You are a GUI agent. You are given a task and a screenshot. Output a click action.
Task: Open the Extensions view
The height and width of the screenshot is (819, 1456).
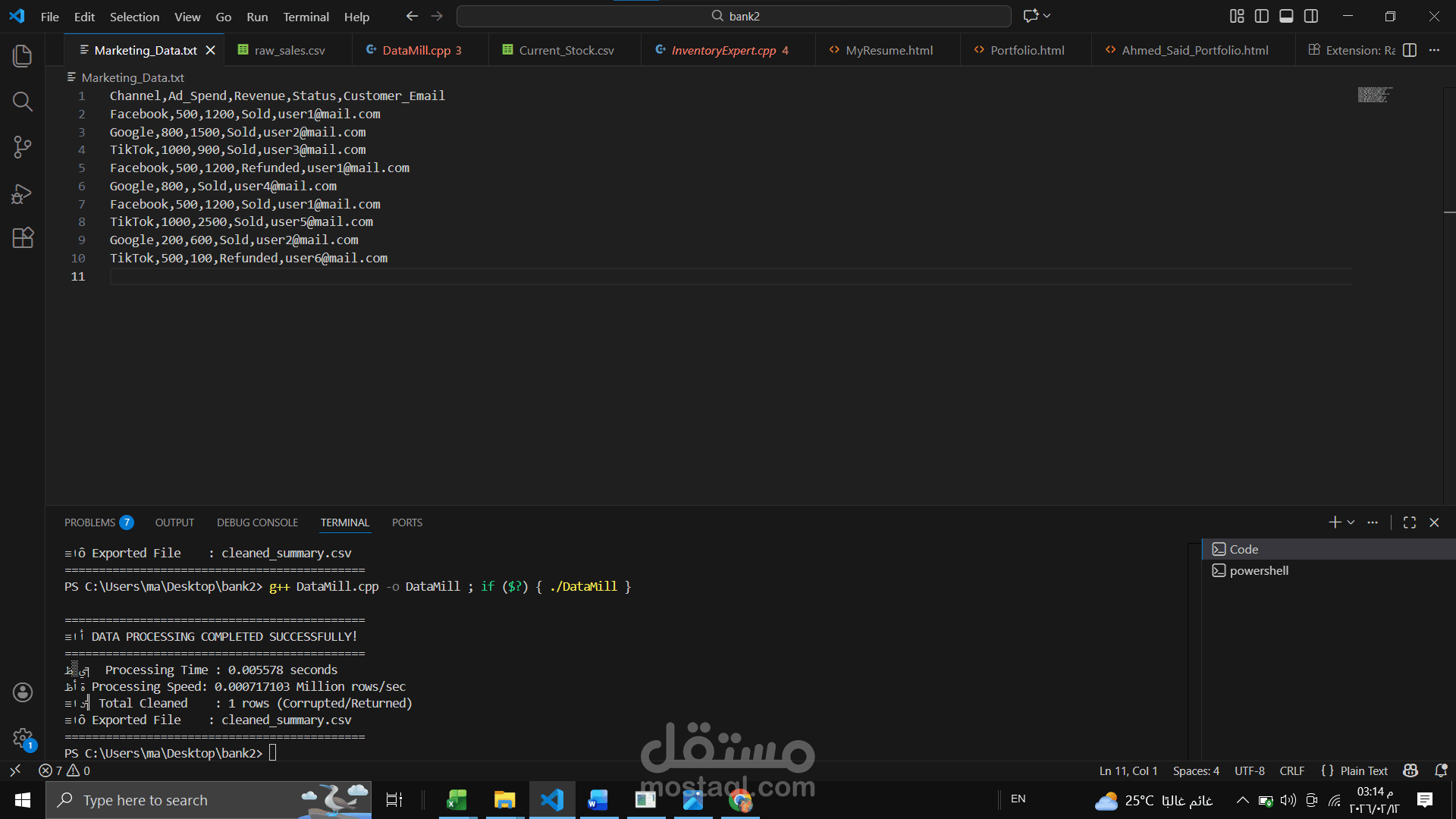point(23,238)
